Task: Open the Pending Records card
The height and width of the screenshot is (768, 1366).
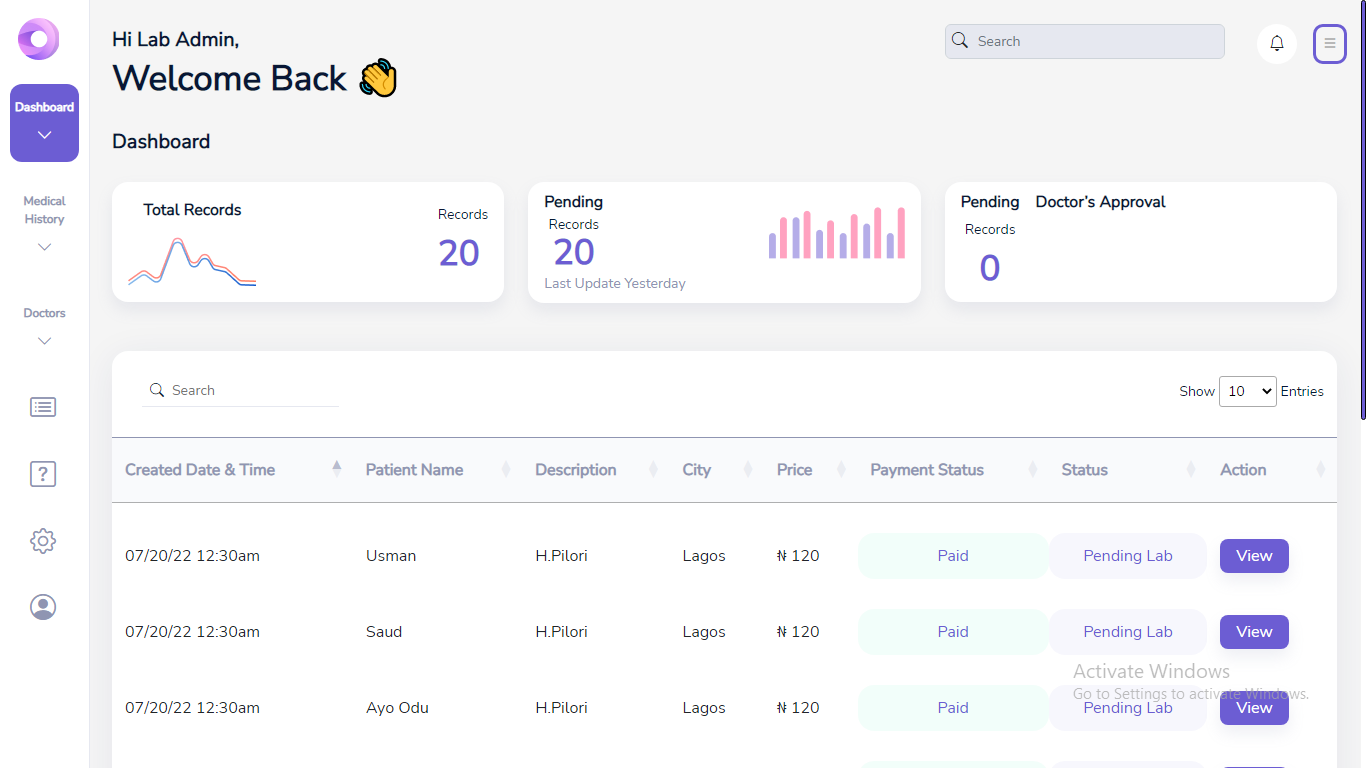Action: pos(724,242)
